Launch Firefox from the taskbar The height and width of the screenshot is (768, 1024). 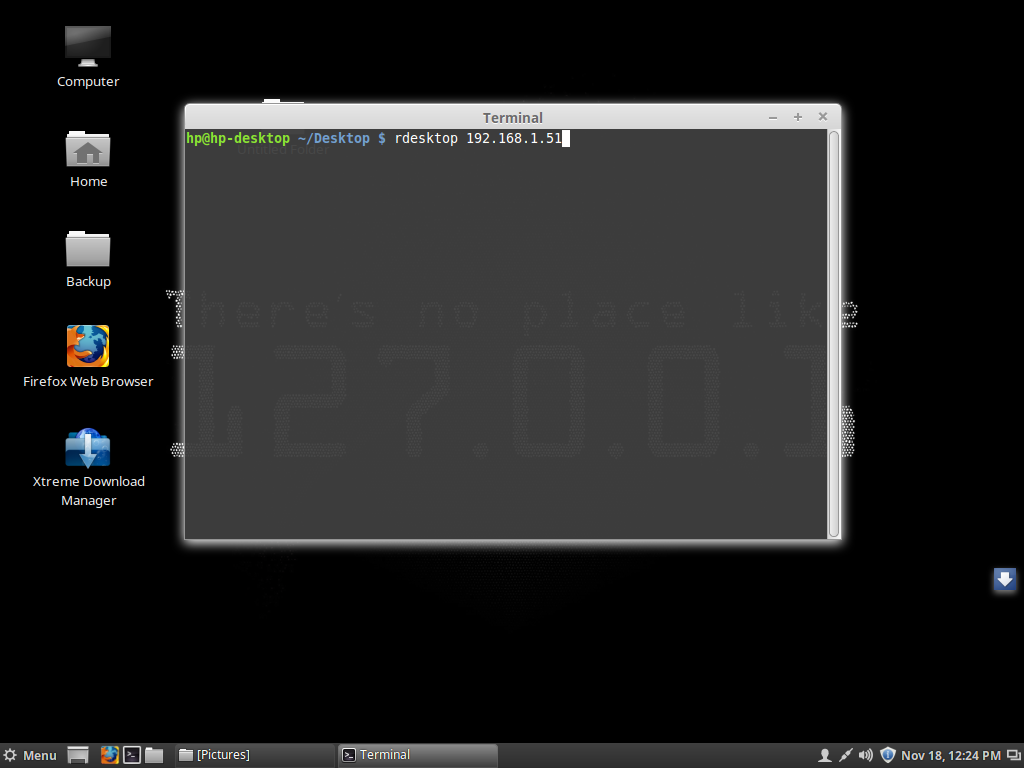pyautogui.click(x=109, y=754)
